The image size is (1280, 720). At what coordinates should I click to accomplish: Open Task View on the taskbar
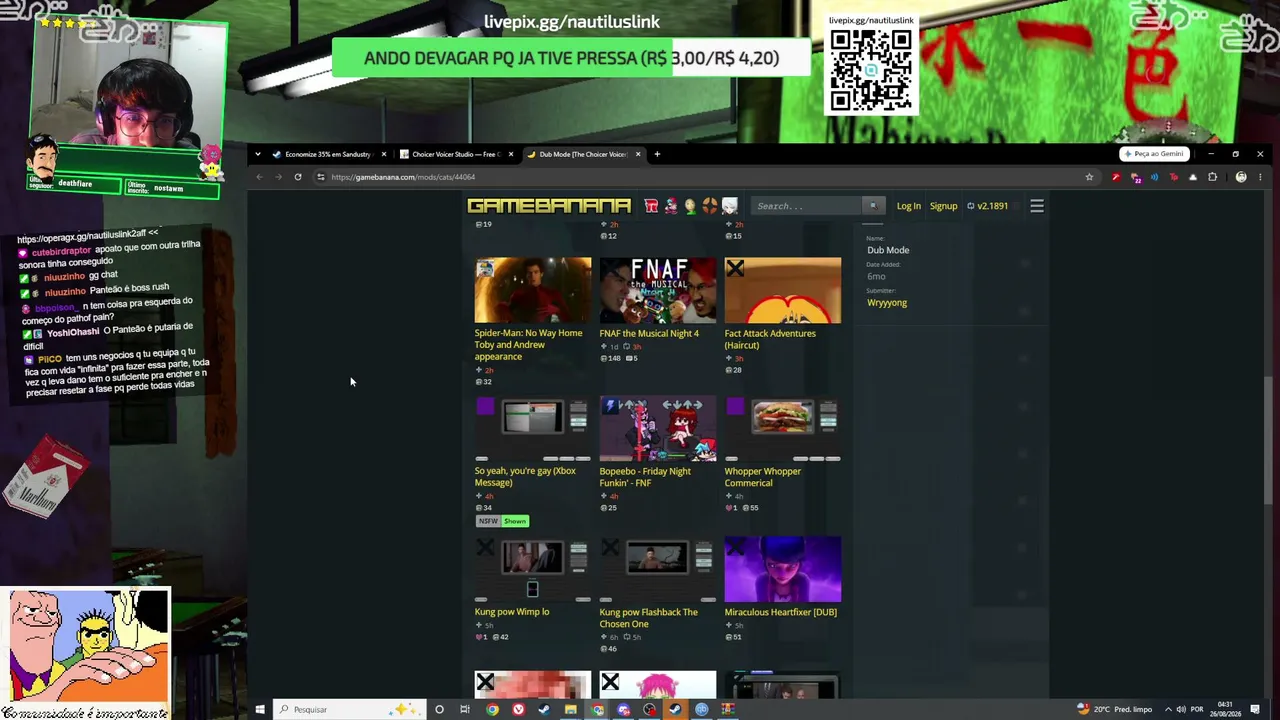pyautogui.click(x=465, y=710)
